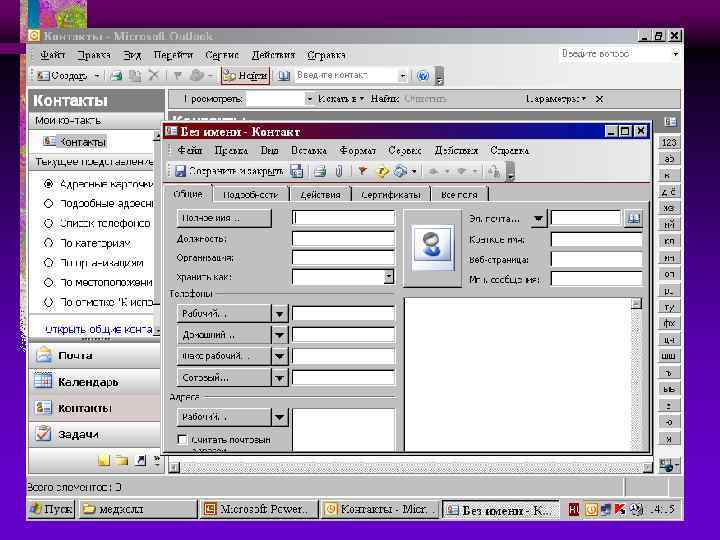This screenshot has width=720, height=540.
Task: Click the Найти find button in Outlook toolbar
Action: 245,76
